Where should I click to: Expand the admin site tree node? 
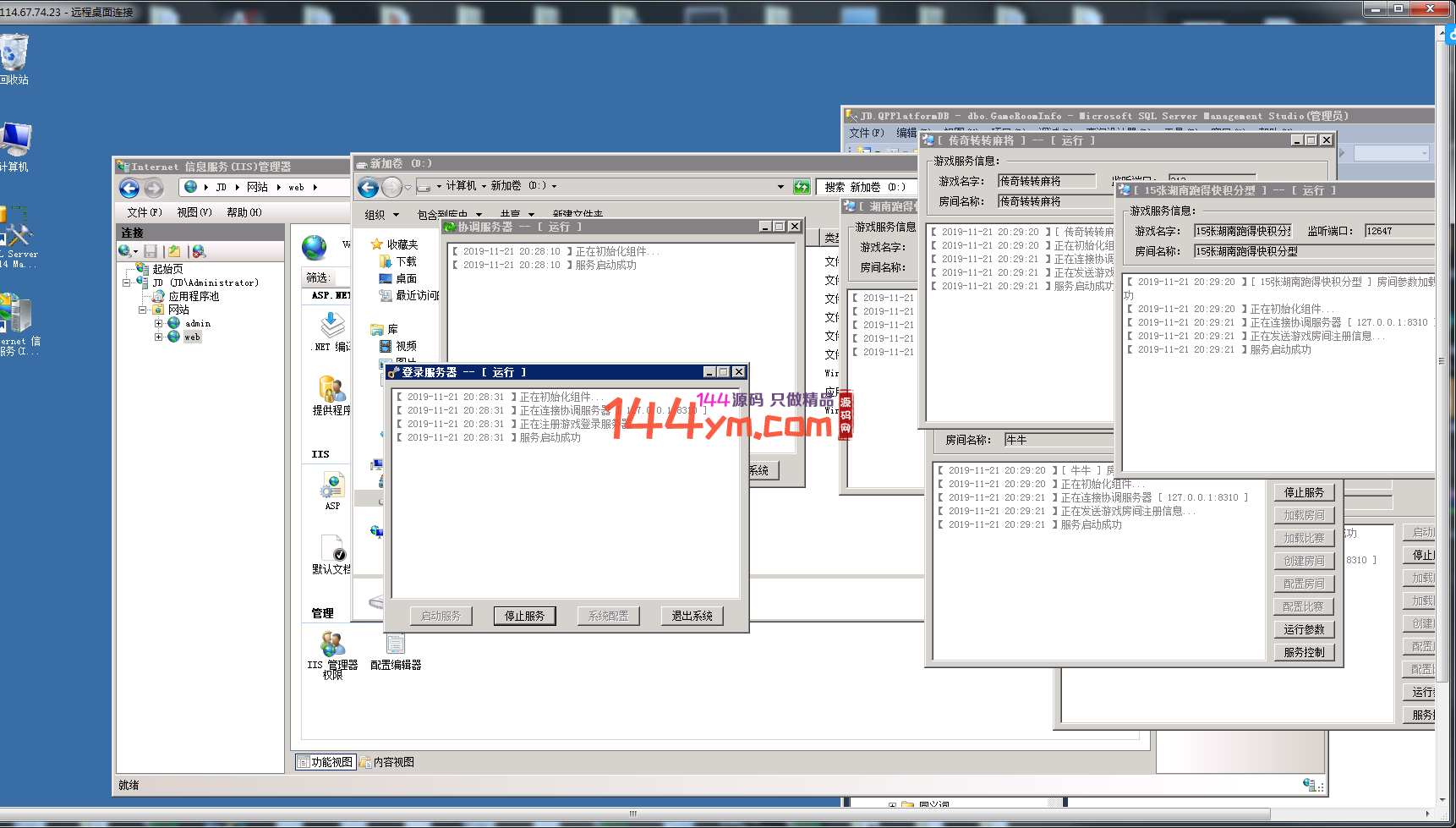[158, 323]
